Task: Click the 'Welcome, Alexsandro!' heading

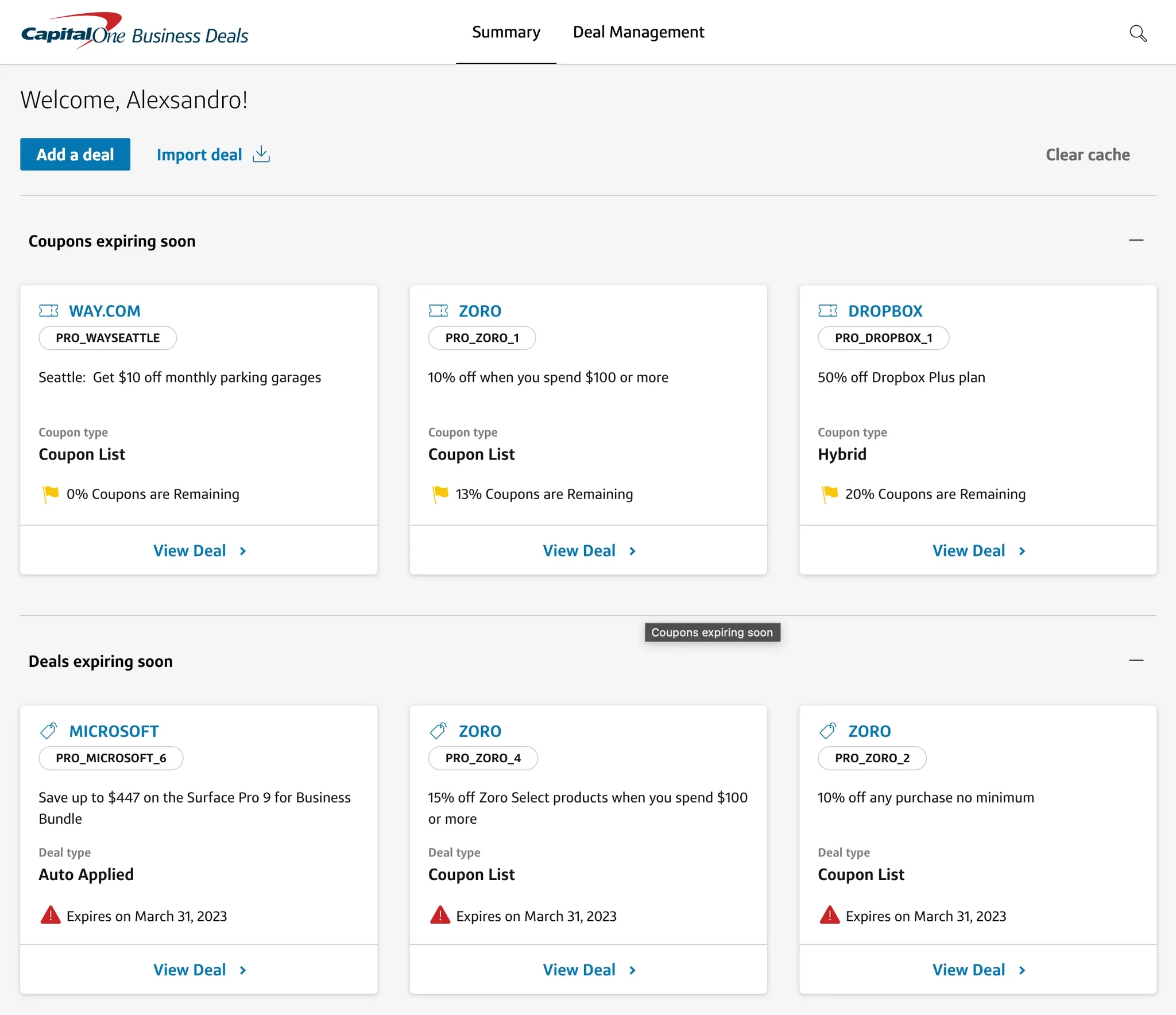Action: pos(134,100)
